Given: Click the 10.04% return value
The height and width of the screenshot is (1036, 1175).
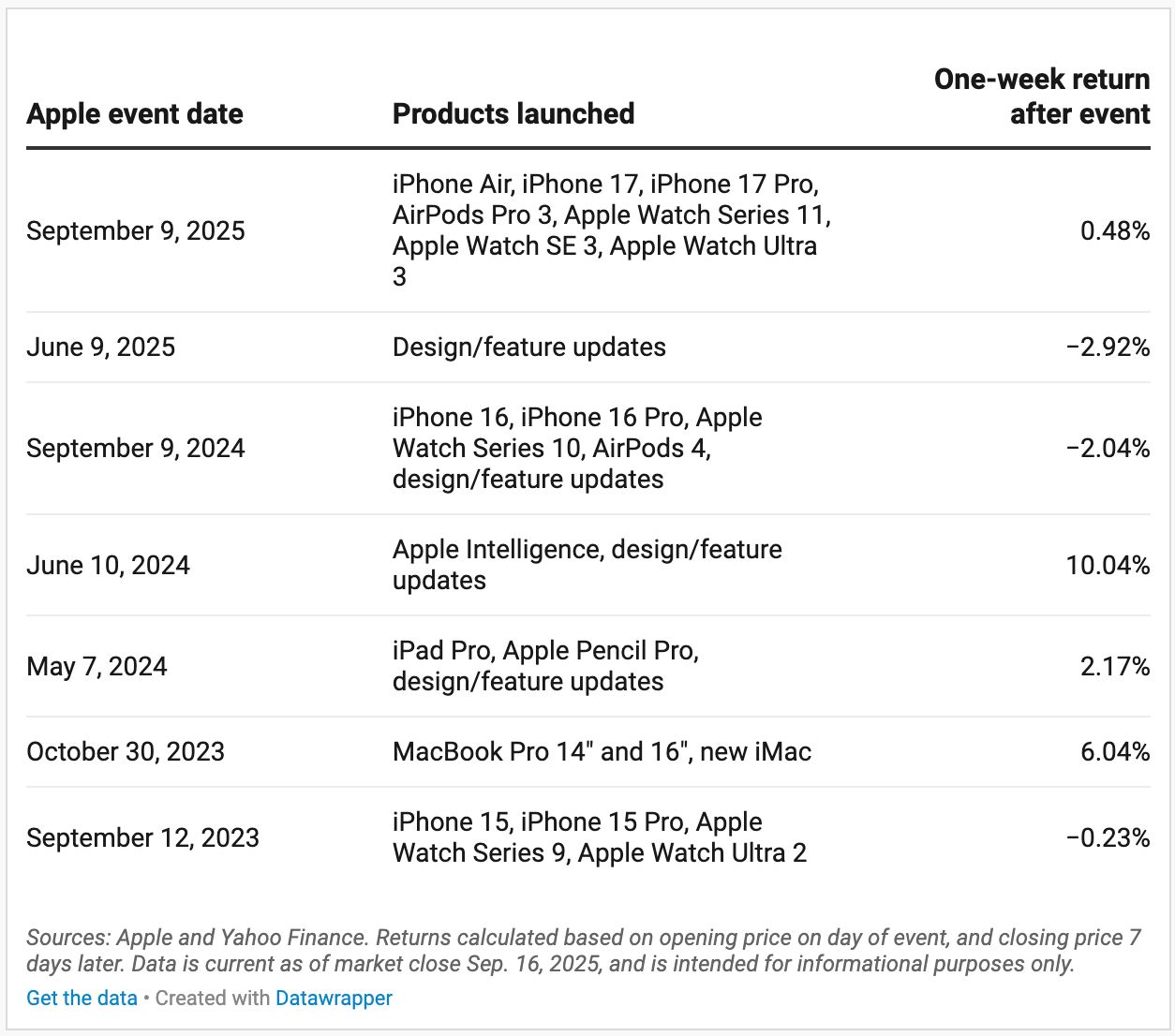Looking at the screenshot, I should (1108, 566).
